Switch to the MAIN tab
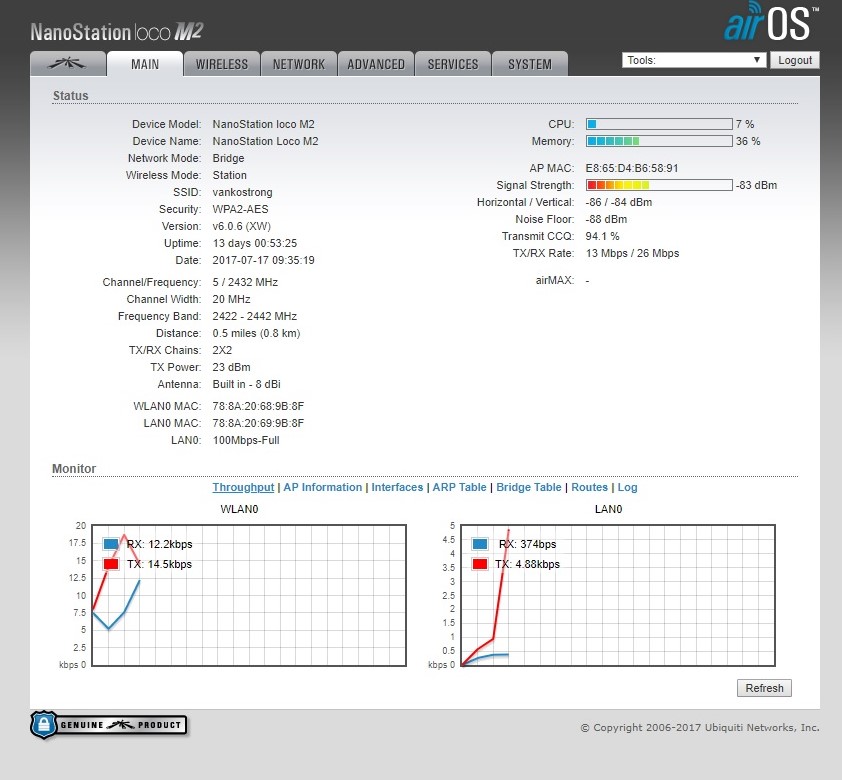The width and height of the screenshot is (842, 780). tap(145, 64)
